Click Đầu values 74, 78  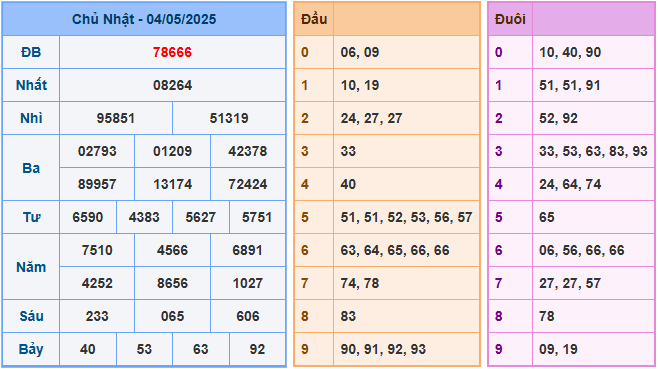coord(360,283)
